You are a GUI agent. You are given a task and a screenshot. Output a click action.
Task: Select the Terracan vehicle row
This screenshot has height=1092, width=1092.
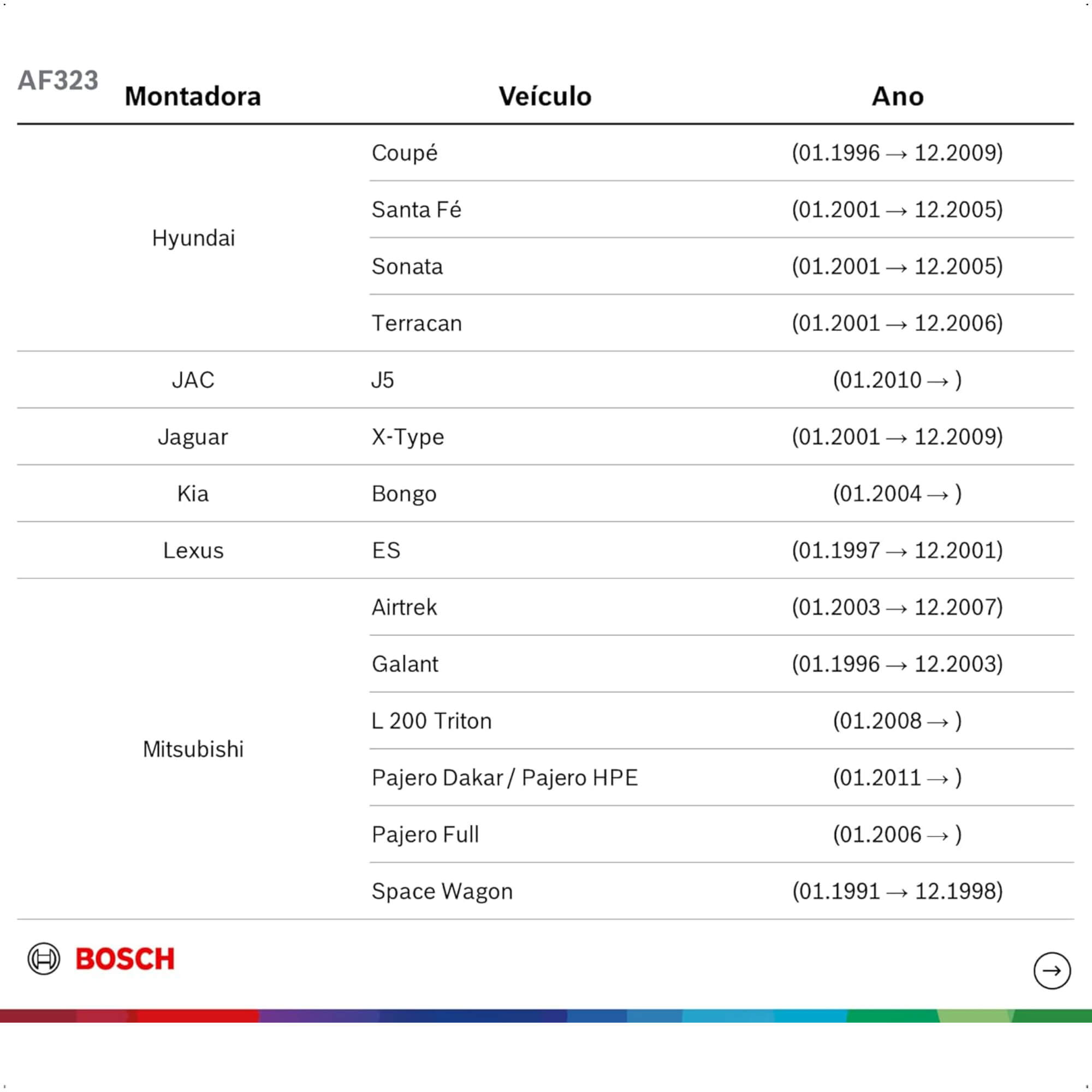pyautogui.click(x=721, y=323)
